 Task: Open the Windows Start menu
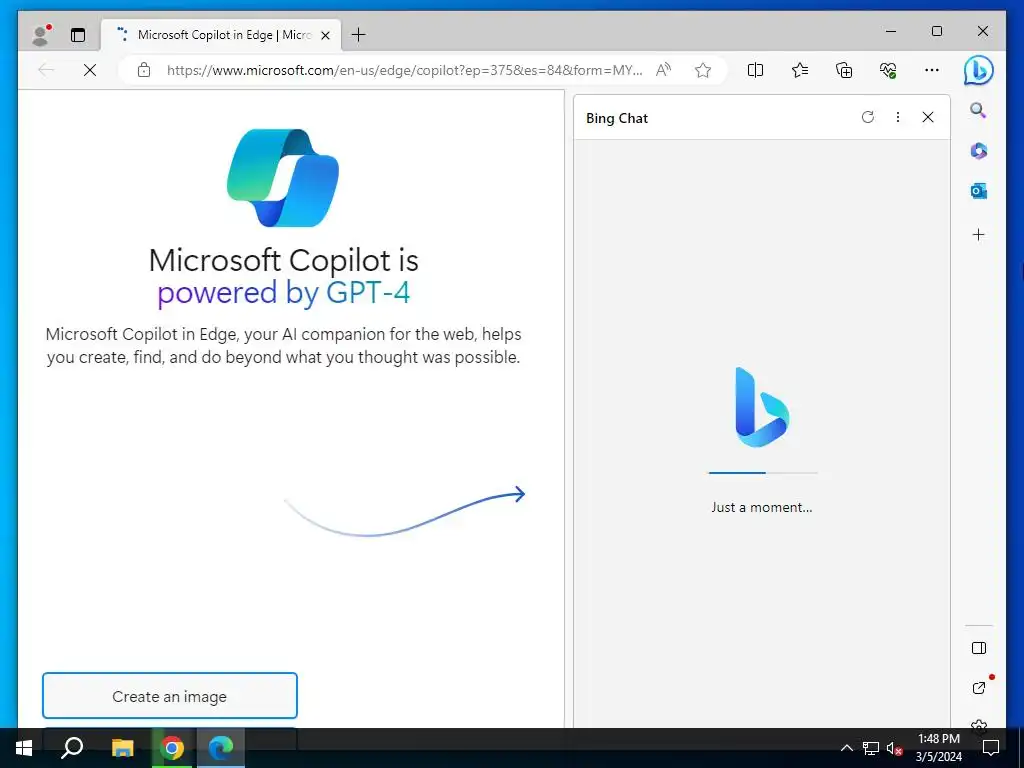click(24, 748)
